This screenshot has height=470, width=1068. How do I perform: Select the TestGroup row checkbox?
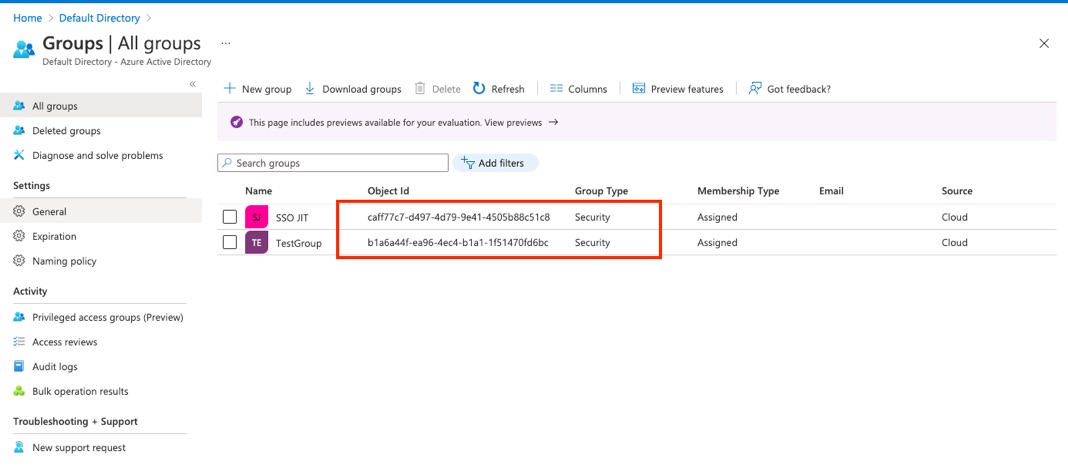pyautogui.click(x=230, y=242)
